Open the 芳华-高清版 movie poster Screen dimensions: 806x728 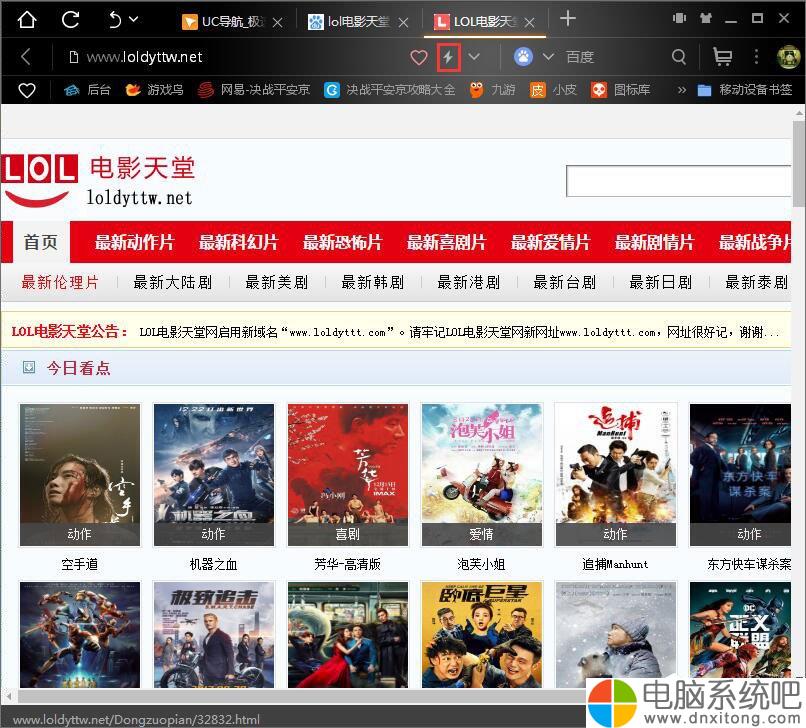click(348, 475)
